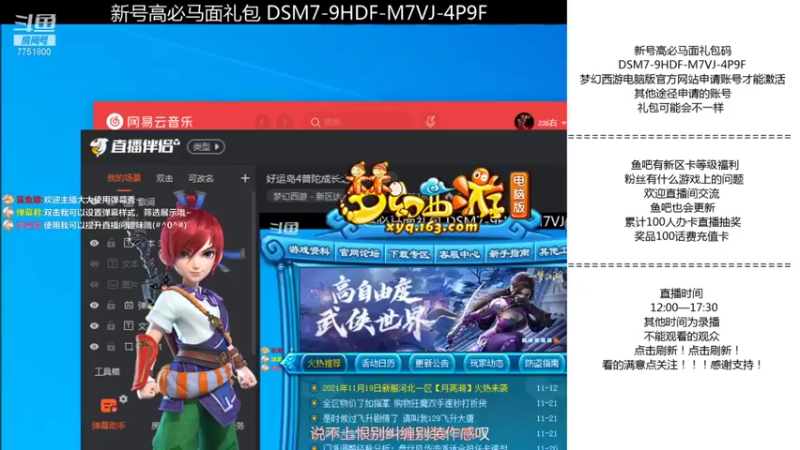Hide the 弹幕 source layer via its eye
Viewport: 800px width, 450px height.
tap(94, 305)
